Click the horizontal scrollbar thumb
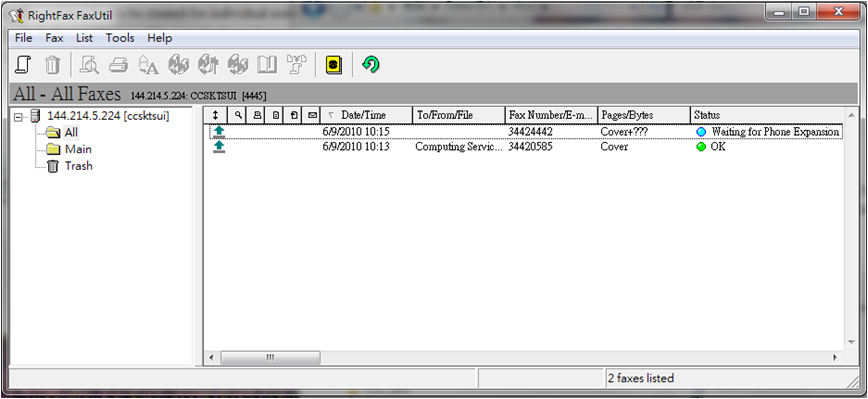 (x=270, y=357)
